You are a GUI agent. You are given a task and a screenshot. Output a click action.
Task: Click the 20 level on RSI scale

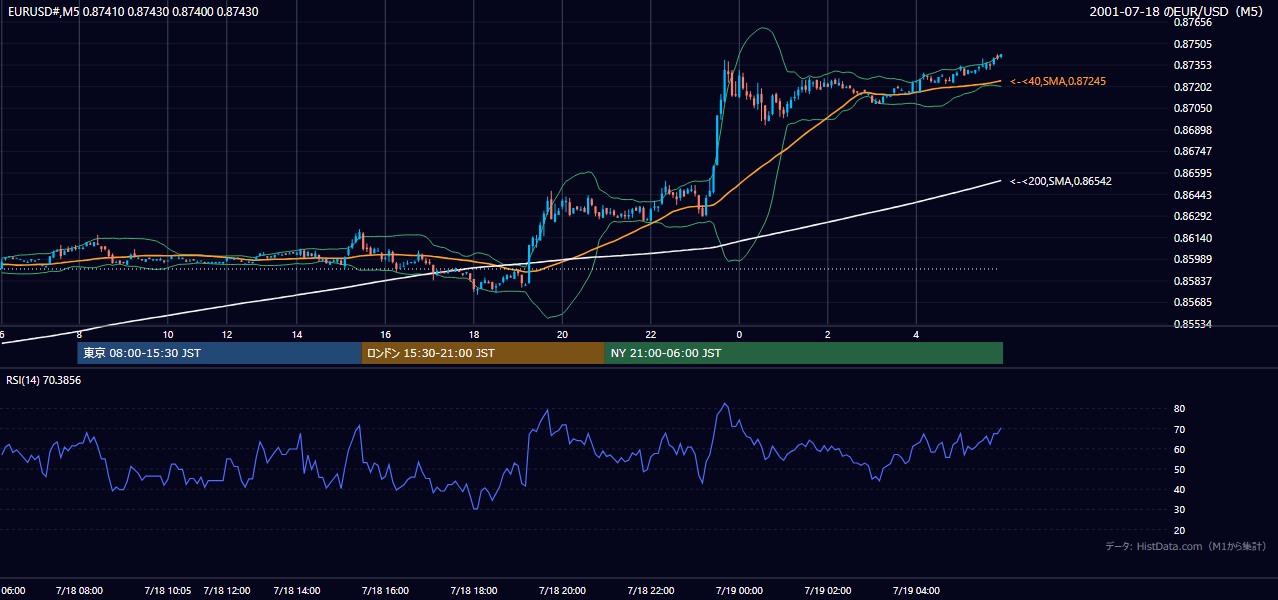click(1179, 530)
